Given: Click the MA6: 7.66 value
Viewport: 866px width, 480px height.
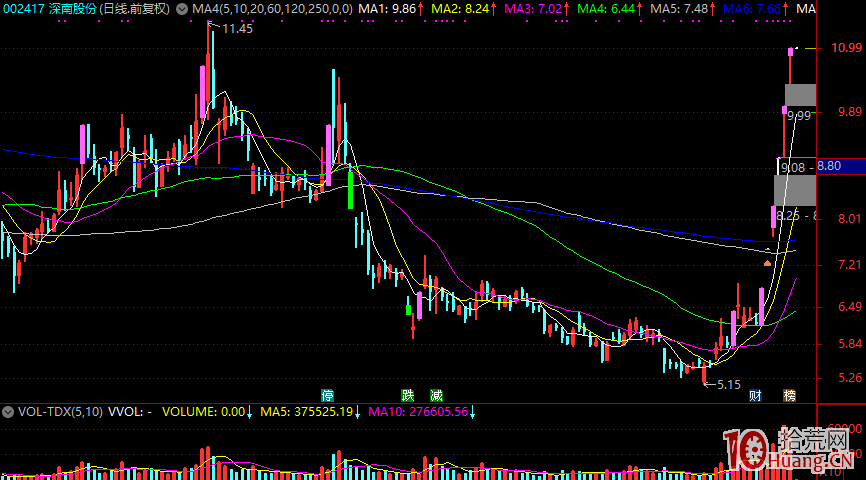Looking at the screenshot, I should (752, 9).
